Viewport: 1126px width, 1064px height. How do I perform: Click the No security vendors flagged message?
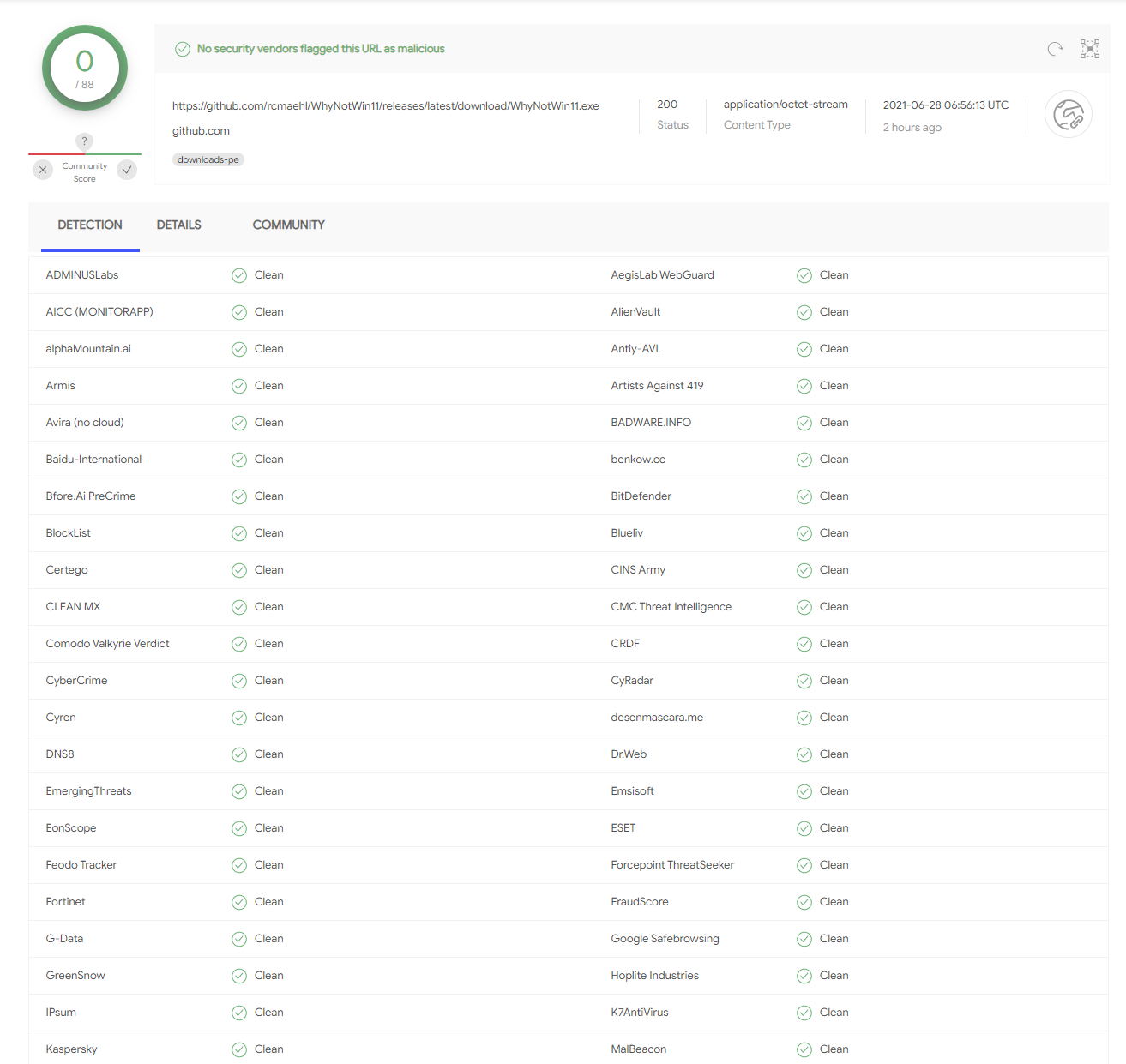click(321, 49)
